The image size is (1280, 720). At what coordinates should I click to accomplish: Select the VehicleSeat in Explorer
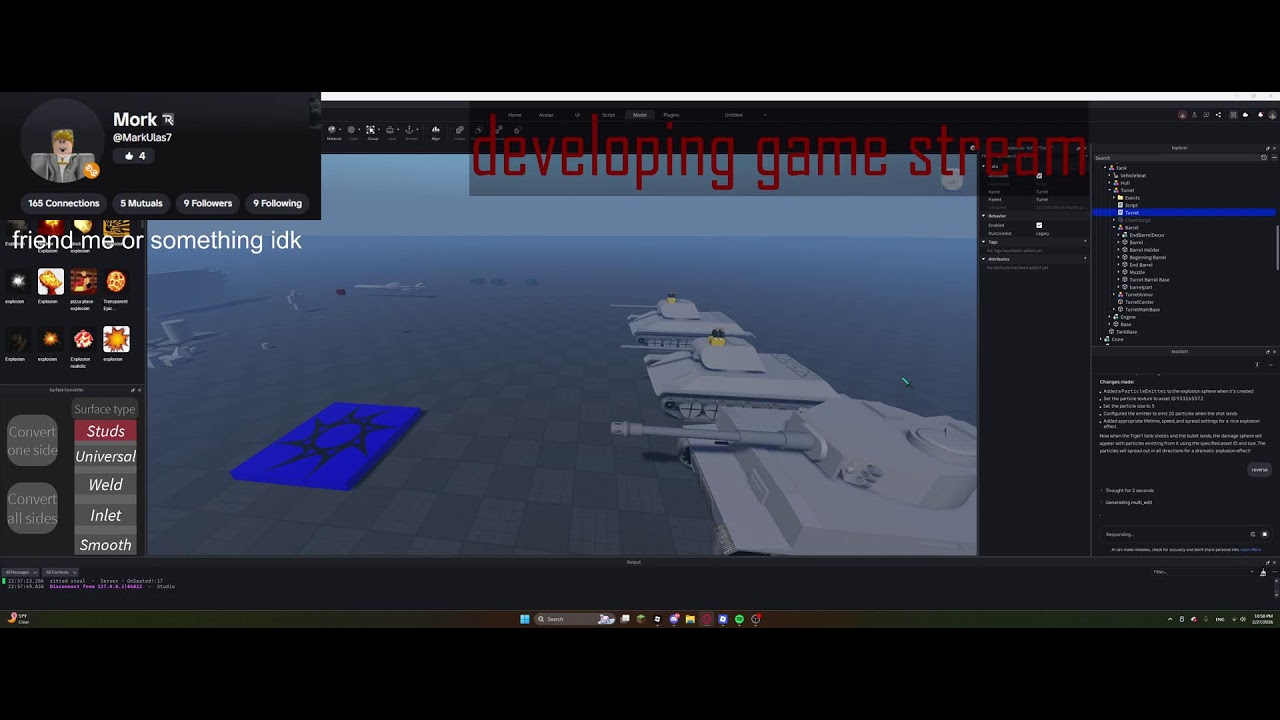(x=1132, y=176)
